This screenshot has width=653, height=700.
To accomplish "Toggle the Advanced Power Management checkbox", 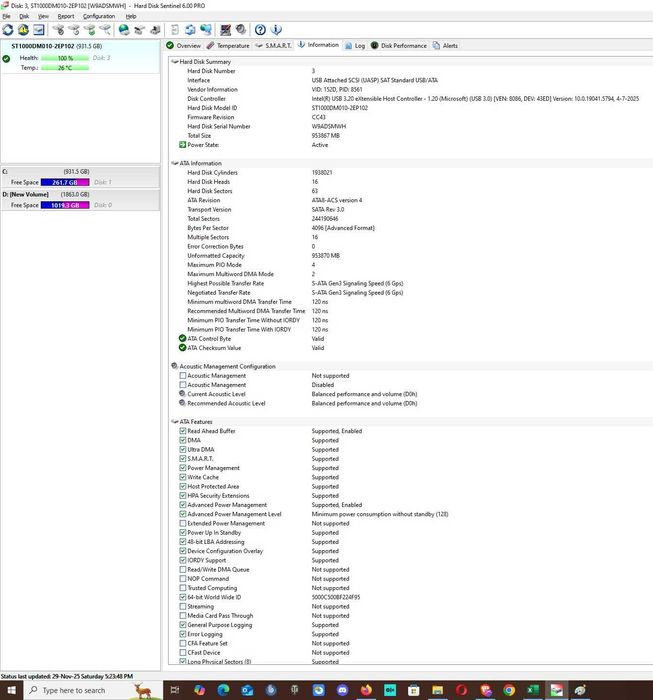I will [x=183, y=505].
